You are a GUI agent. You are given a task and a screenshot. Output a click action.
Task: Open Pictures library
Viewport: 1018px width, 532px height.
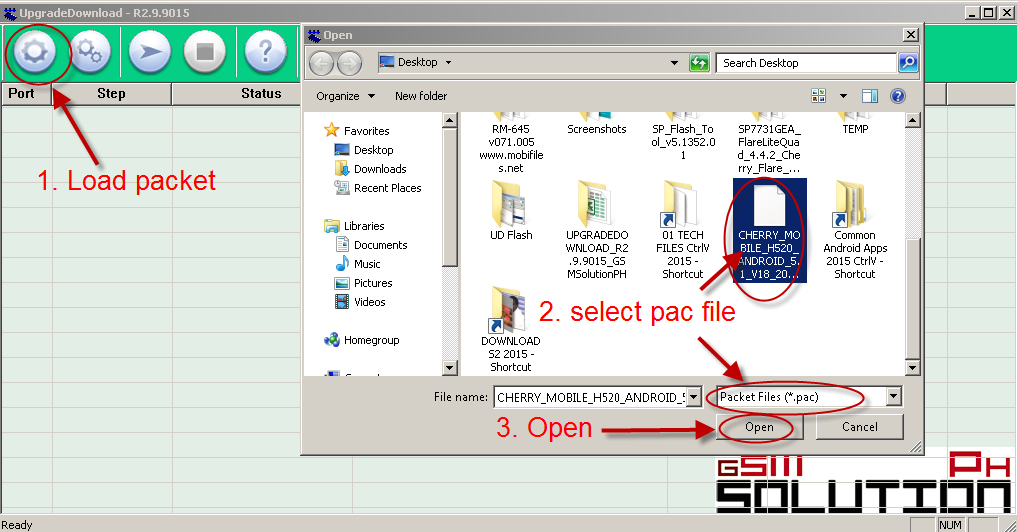[364, 283]
